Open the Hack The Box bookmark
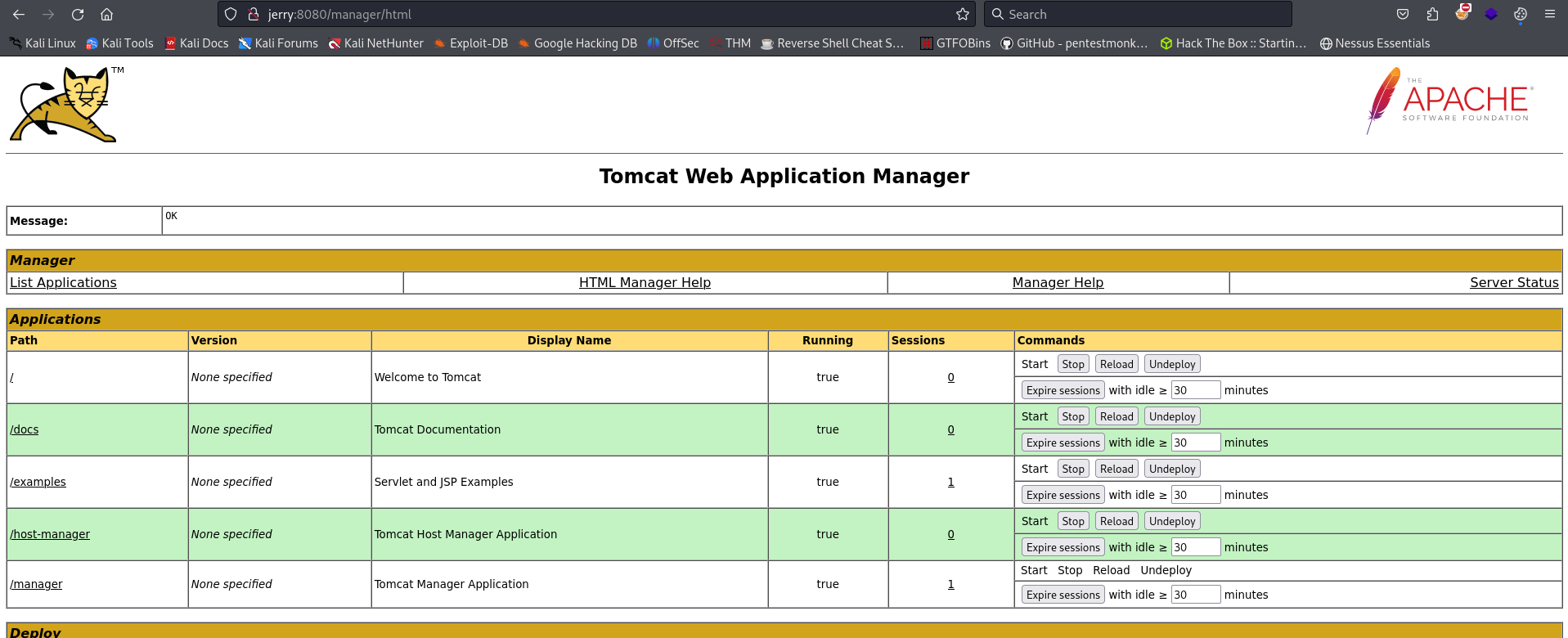The width and height of the screenshot is (1568, 638). tap(1233, 43)
